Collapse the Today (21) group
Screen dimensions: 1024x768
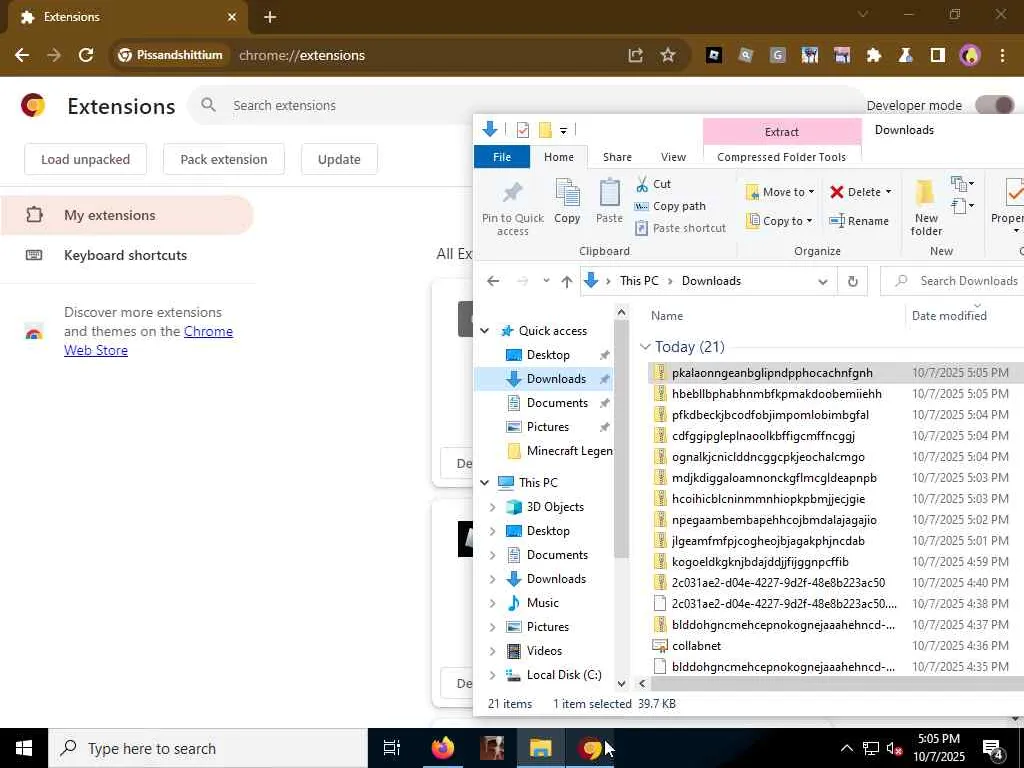(x=645, y=347)
